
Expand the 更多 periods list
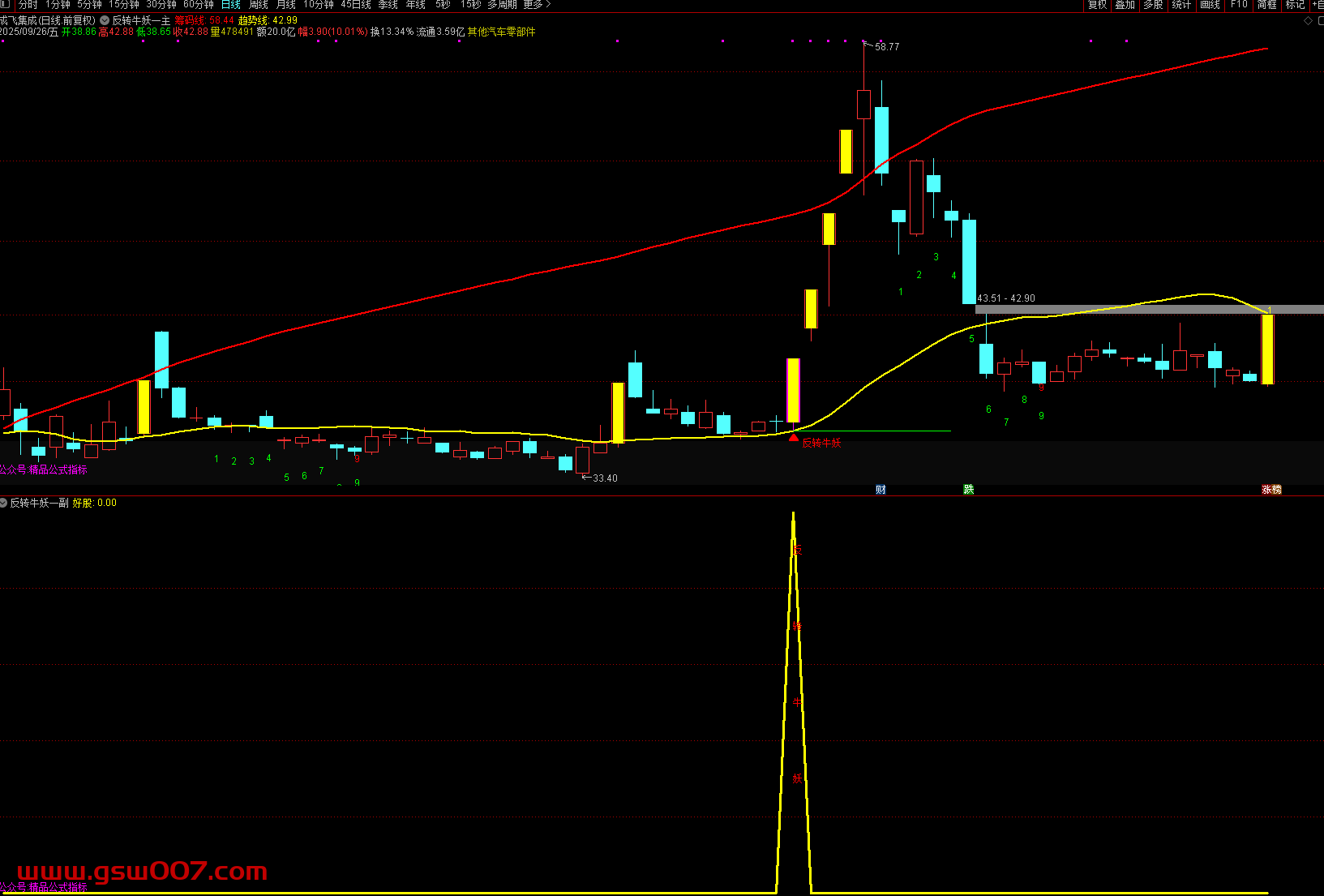536,5
